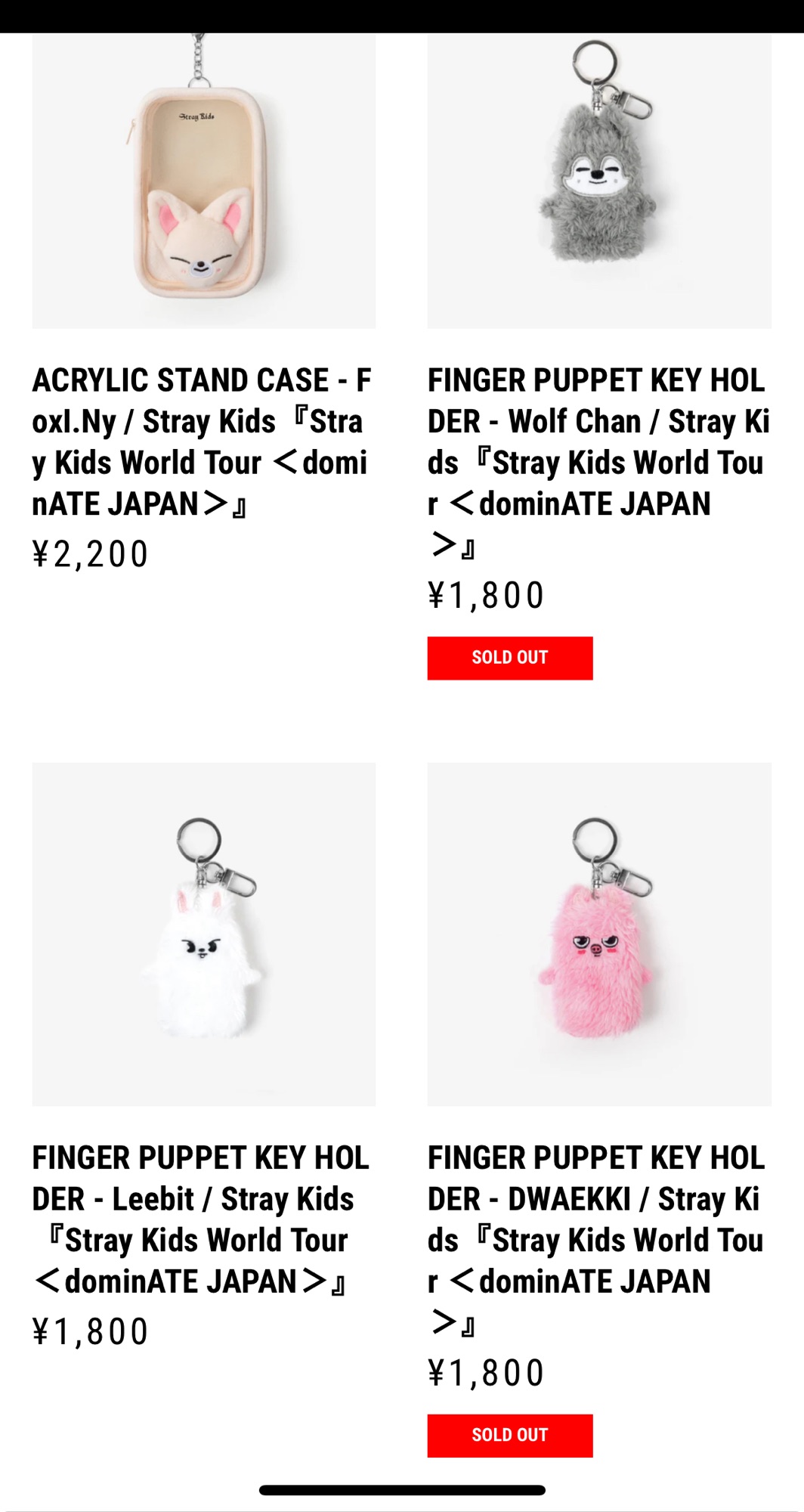
Task: Open the pink DWAEKKI finger puppet image
Action: click(599, 934)
